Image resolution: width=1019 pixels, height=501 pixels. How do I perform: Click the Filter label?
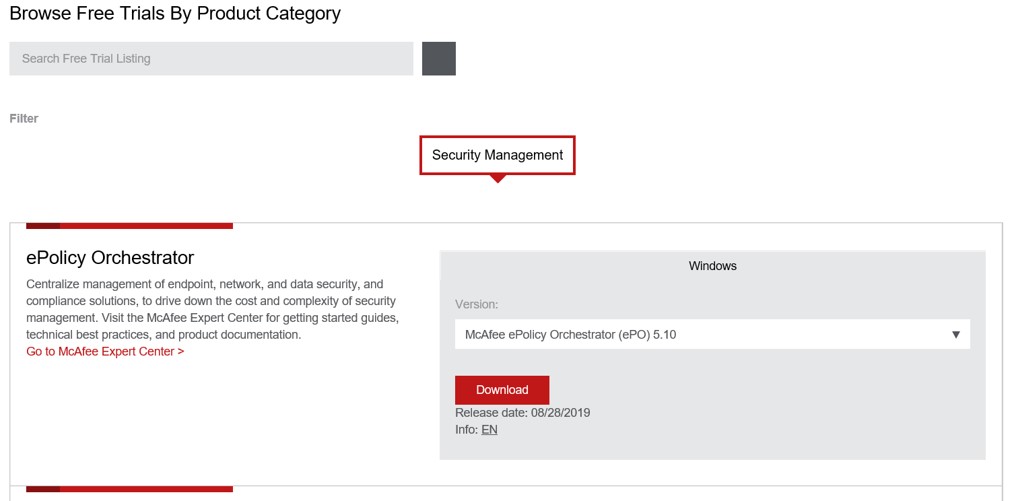[x=24, y=118]
